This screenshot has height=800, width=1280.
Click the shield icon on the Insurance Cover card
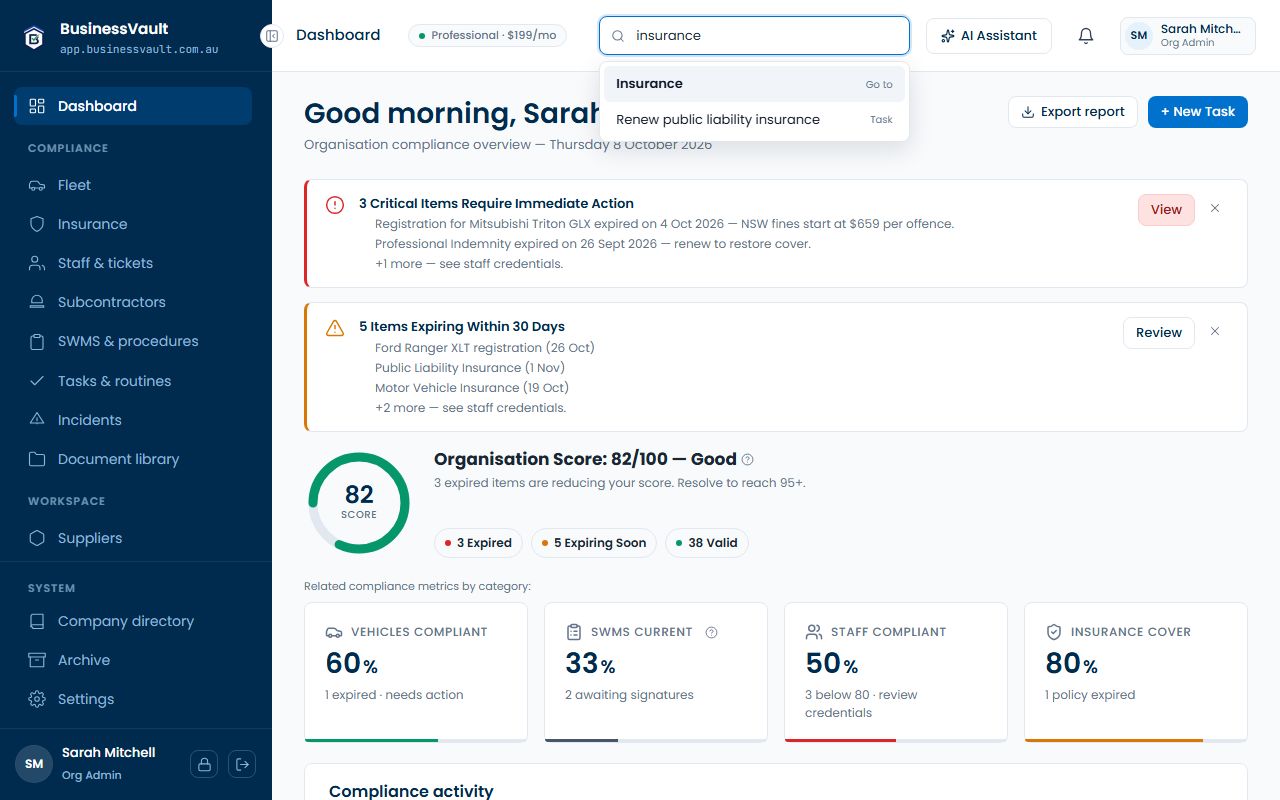click(x=1054, y=633)
